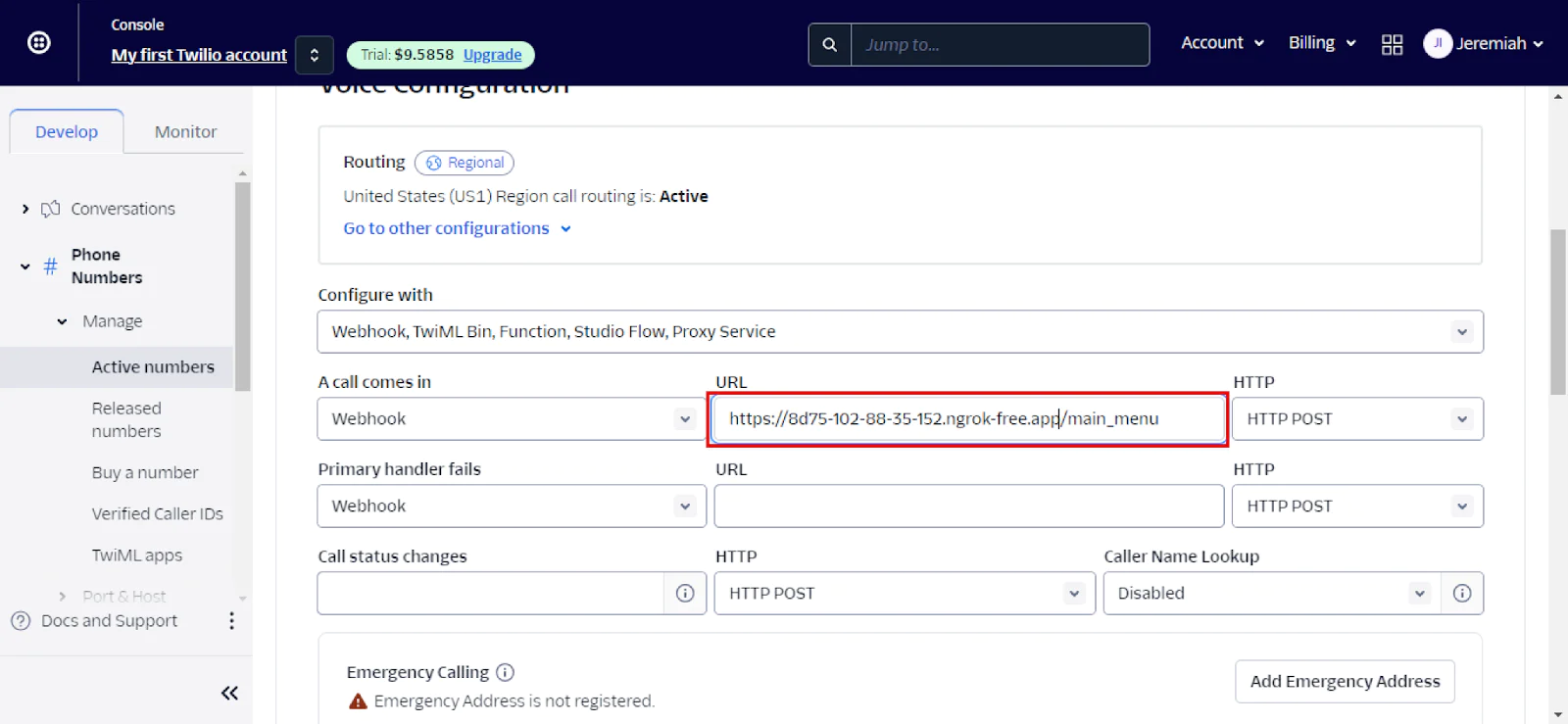Click the Call status changes field
The width and height of the screenshot is (1568, 724).
point(491,593)
